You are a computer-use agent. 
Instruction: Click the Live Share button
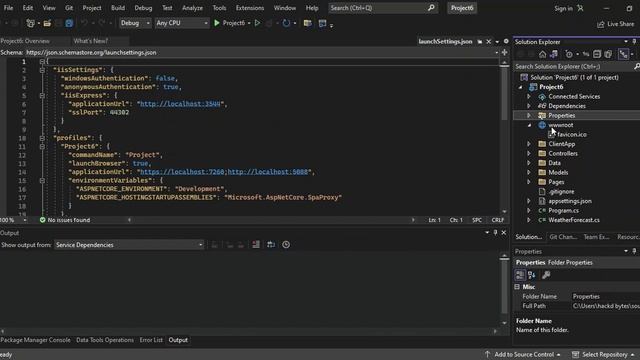[x=616, y=24]
